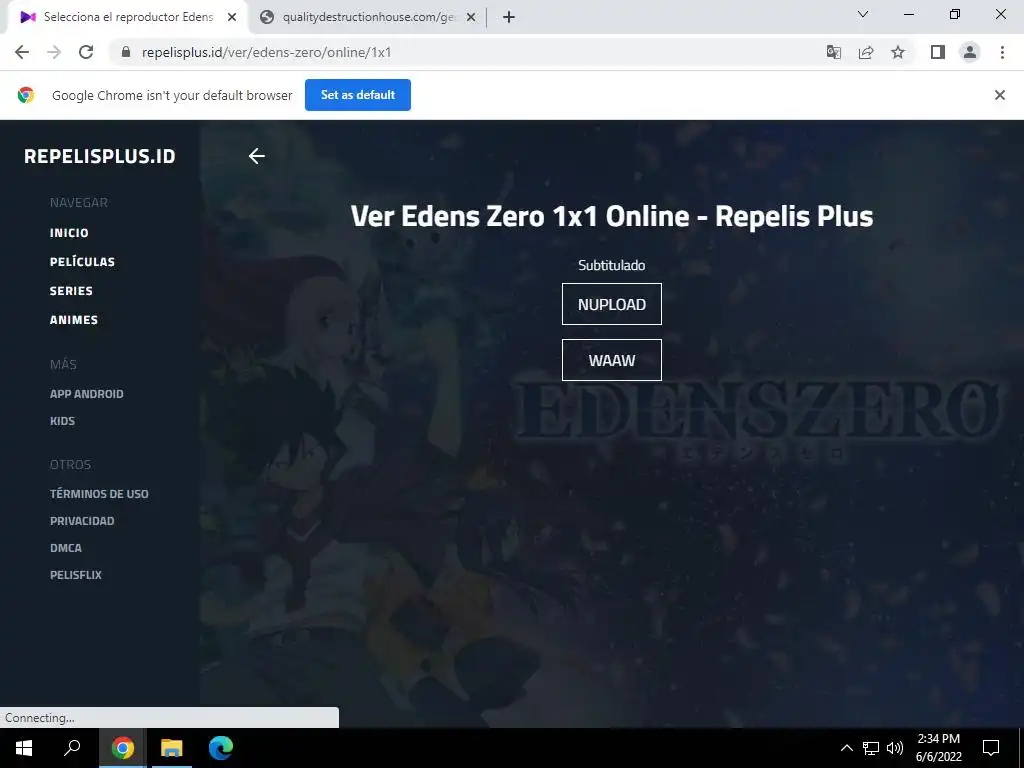Open TÉRMINOS DE USO link
This screenshot has width=1024, height=768.
99,494
